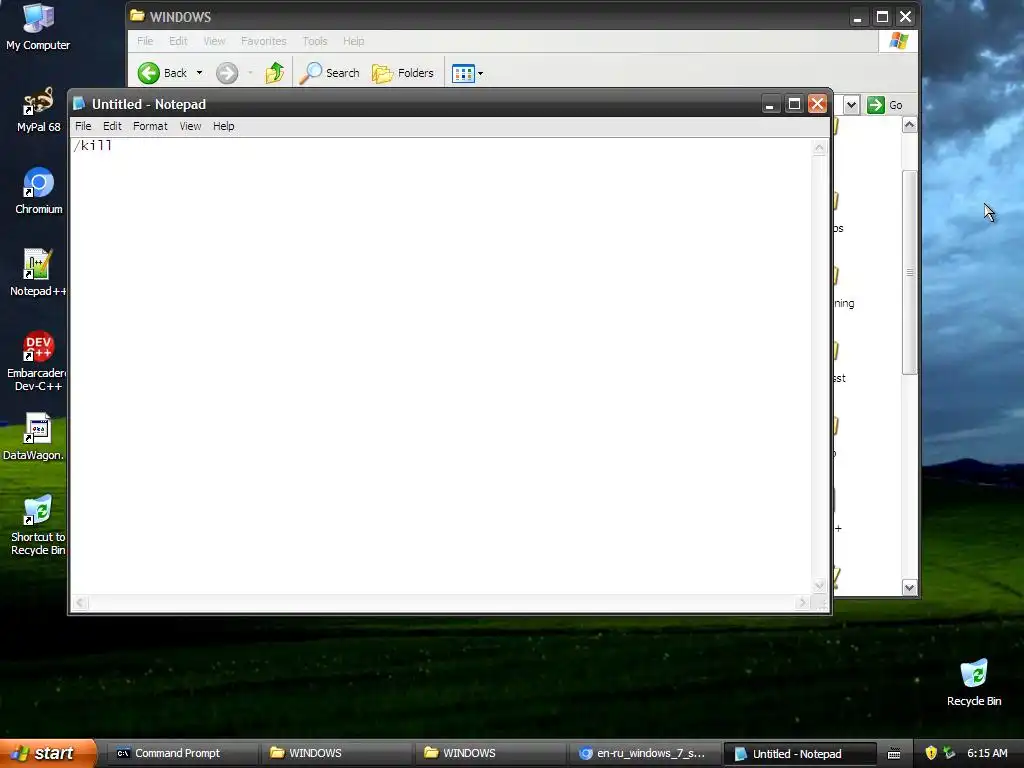Click Back arrow in WINDOWS explorer
Image resolution: width=1024 pixels, height=768 pixels.
point(149,73)
